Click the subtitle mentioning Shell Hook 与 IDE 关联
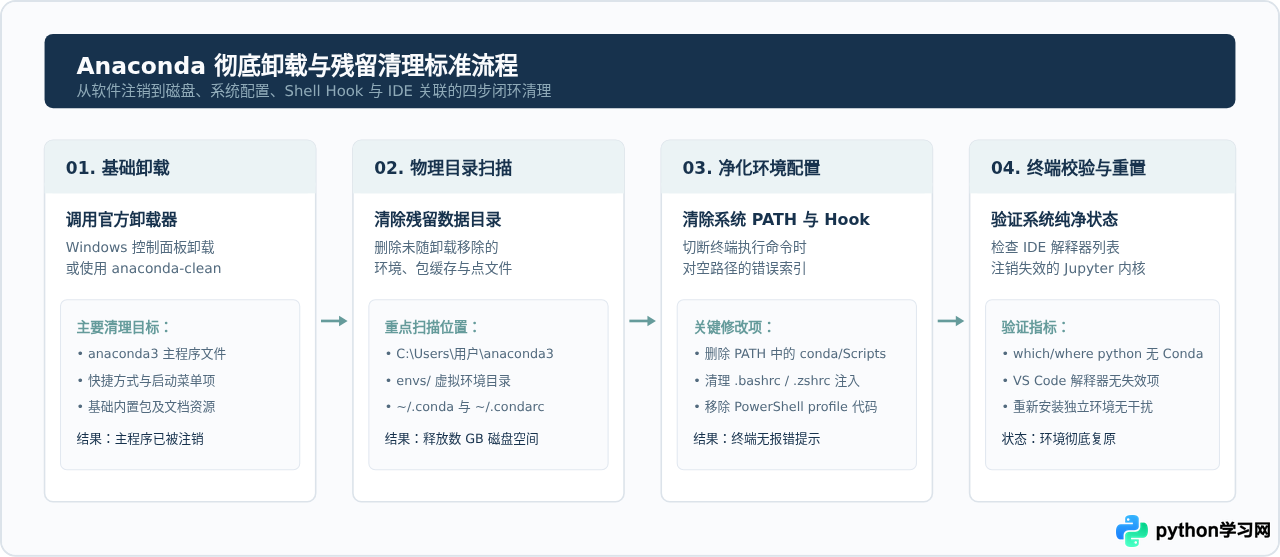The image size is (1280, 557). click(x=314, y=91)
